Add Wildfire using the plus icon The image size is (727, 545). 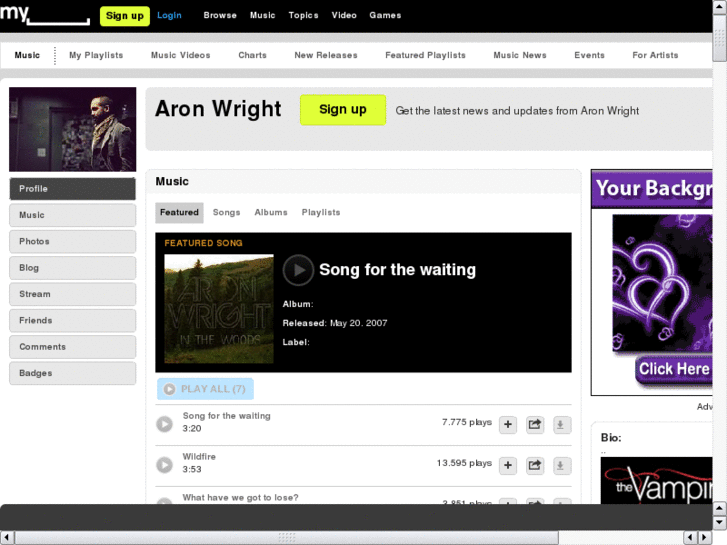508,465
